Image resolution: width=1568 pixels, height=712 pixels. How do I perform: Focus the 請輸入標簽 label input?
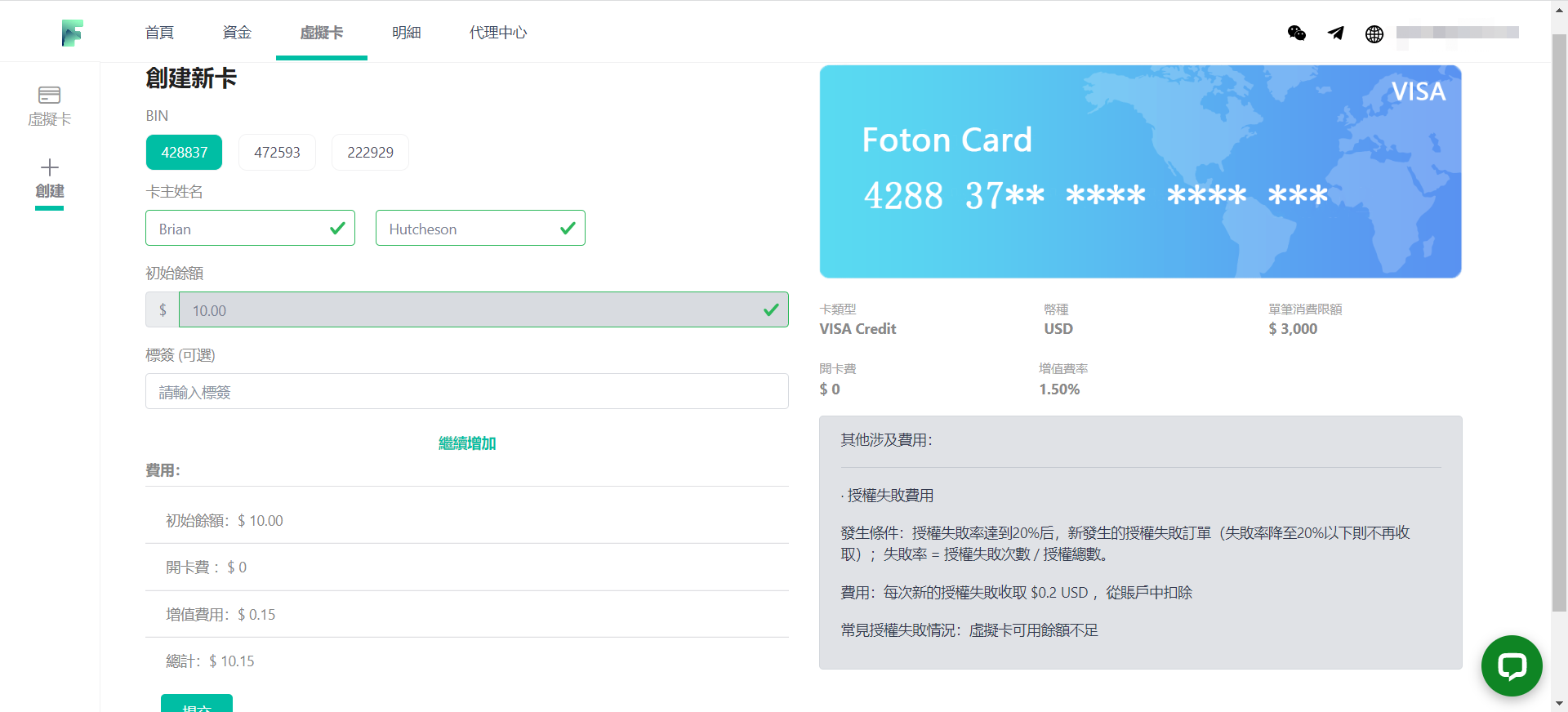click(467, 392)
